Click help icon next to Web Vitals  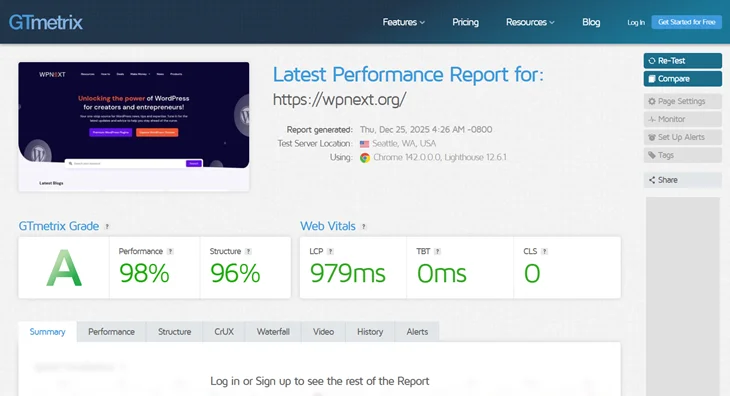coord(364,227)
